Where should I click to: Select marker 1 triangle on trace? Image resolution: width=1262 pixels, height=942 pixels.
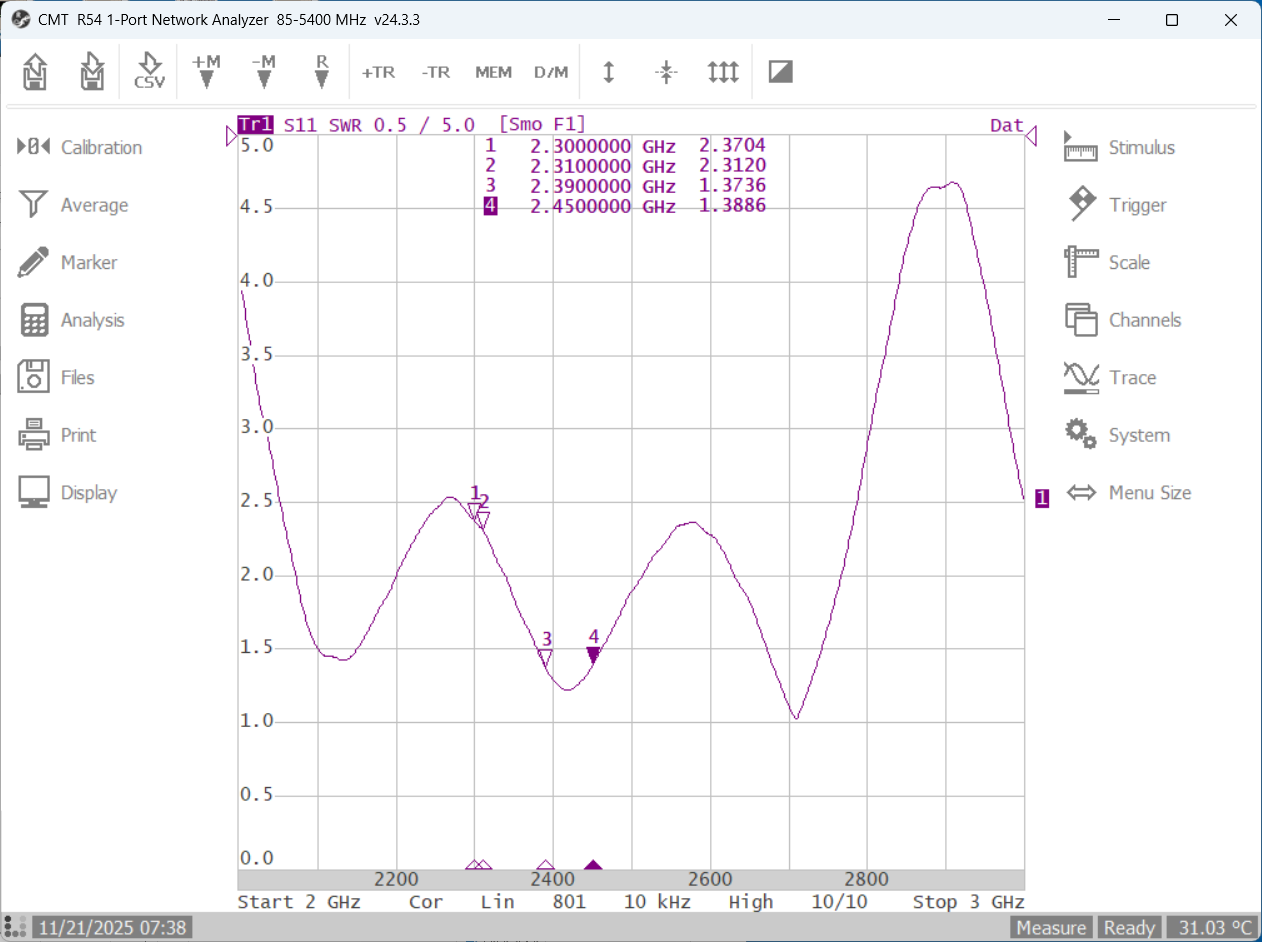pos(474,511)
